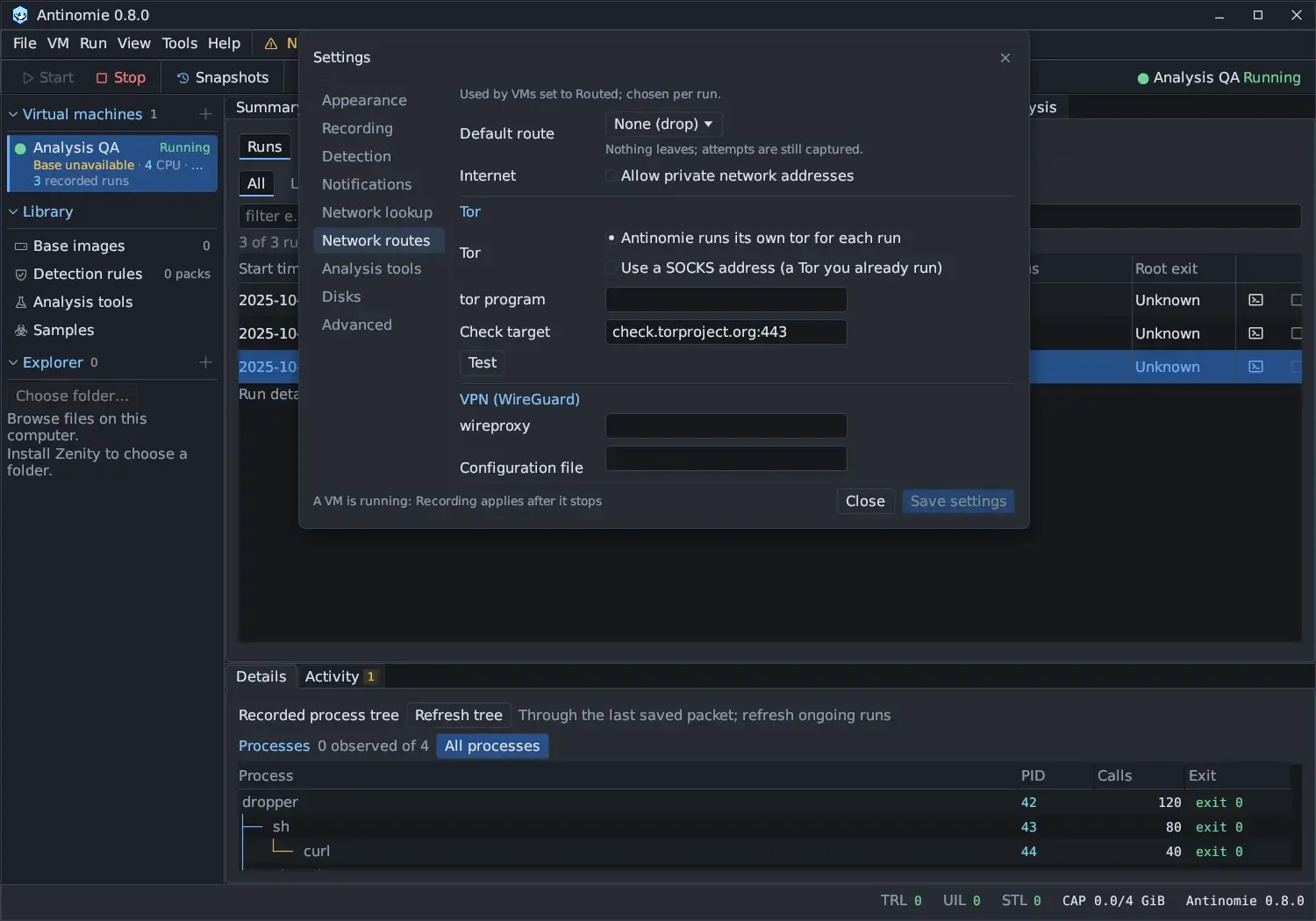The width and height of the screenshot is (1316, 921).
Task: Click Base images icon in Library
Action: 21,246
